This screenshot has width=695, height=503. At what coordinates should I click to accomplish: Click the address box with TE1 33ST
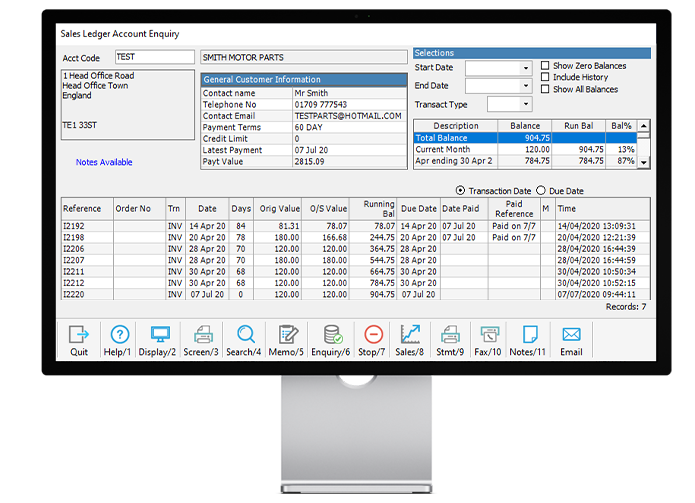(128, 105)
